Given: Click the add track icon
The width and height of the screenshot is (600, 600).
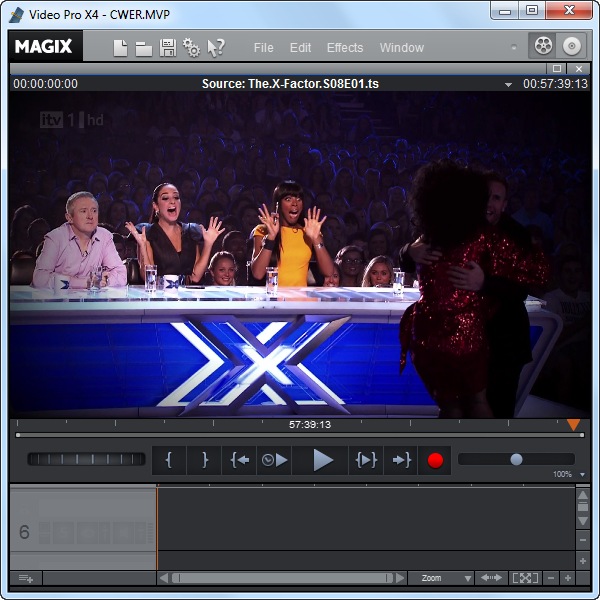Looking at the screenshot, I should (26, 579).
